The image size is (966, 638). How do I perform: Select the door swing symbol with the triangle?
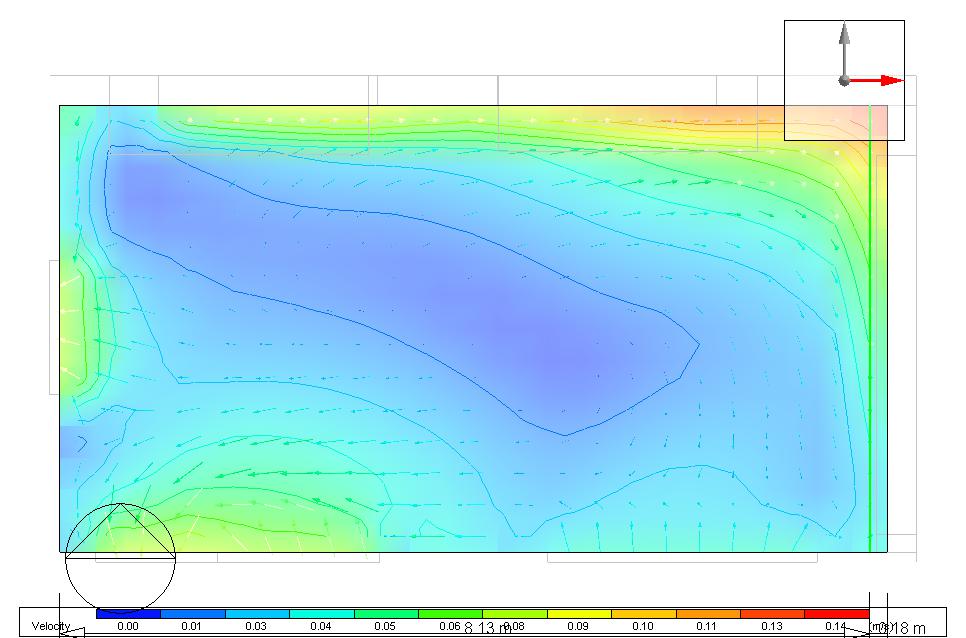point(120,559)
